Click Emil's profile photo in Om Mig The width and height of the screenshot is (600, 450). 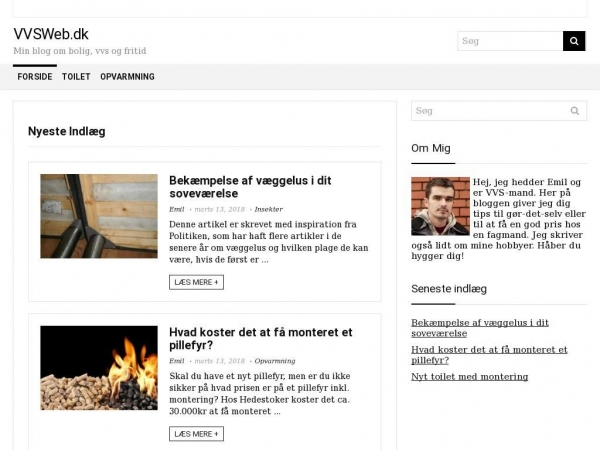click(x=440, y=206)
